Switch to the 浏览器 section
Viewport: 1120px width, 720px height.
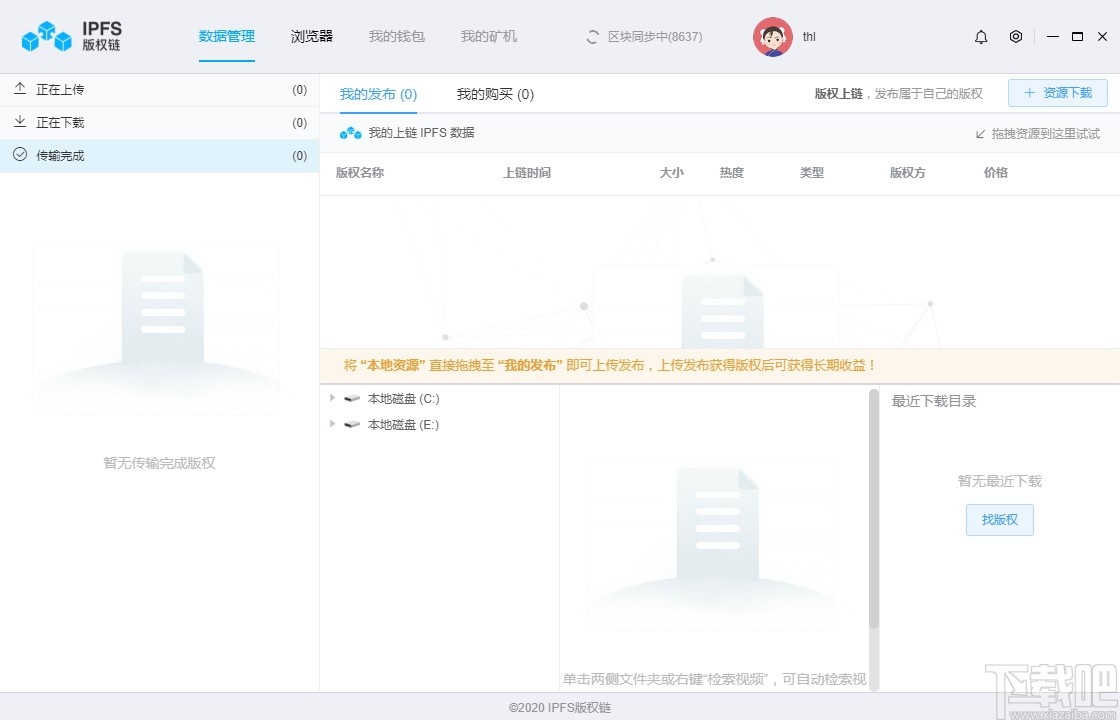pyautogui.click(x=311, y=35)
